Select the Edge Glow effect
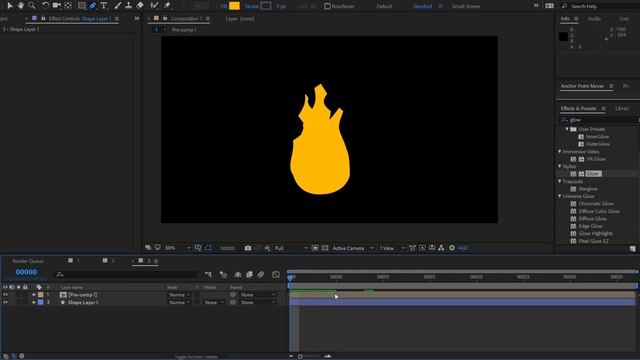Image resolution: width=640 pixels, height=360 pixels. [590, 226]
